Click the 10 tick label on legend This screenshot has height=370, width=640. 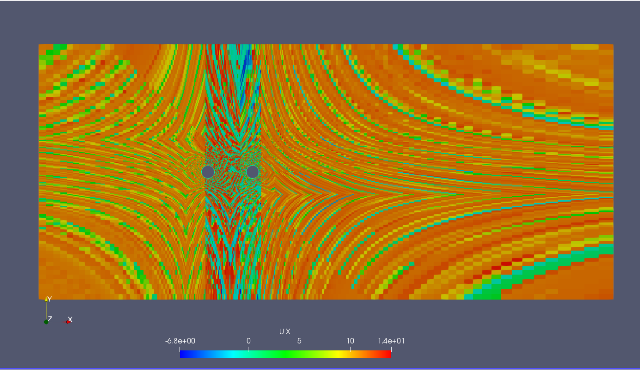(350, 341)
